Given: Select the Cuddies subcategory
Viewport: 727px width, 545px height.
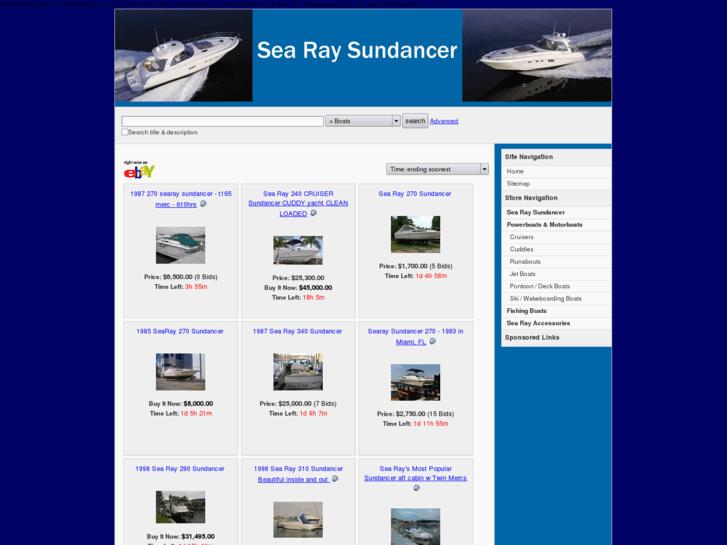Looking at the screenshot, I should pyautogui.click(x=521, y=249).
